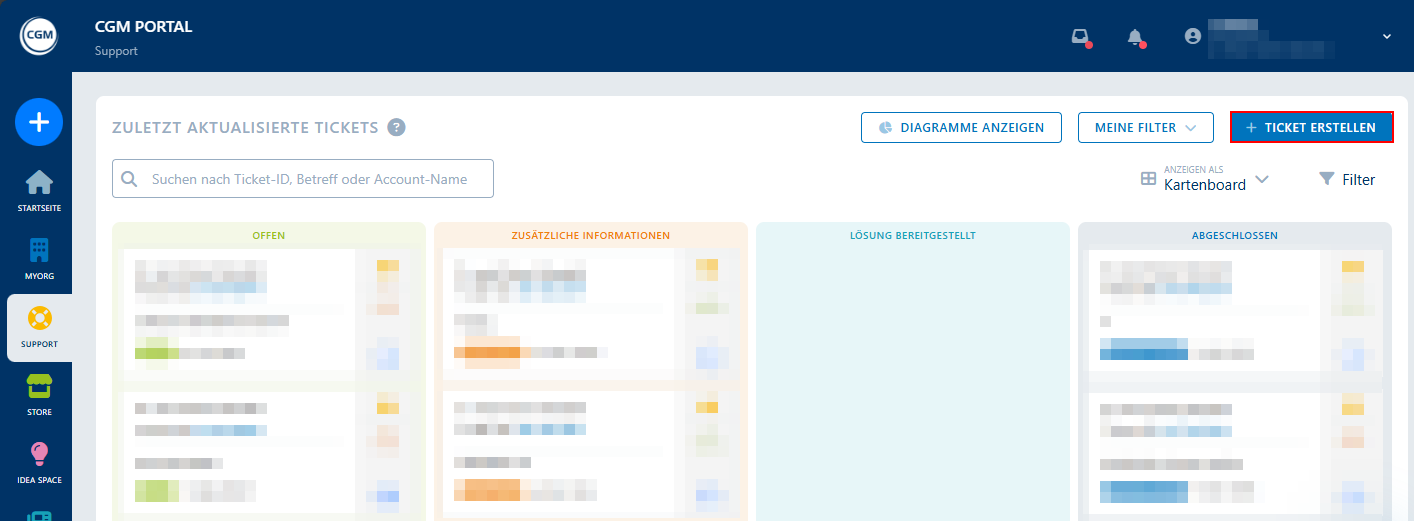The image size is (1414, 521).
Task: Click the user profile avatar icon
Action: coord(1192,36)
